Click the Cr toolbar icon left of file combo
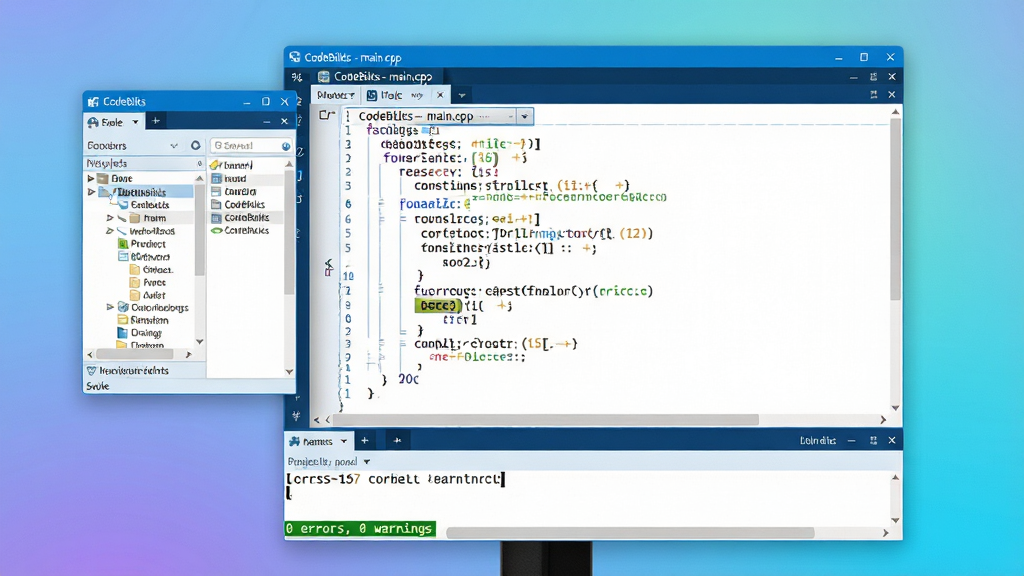1024x576 pixels. click(327, 116)
